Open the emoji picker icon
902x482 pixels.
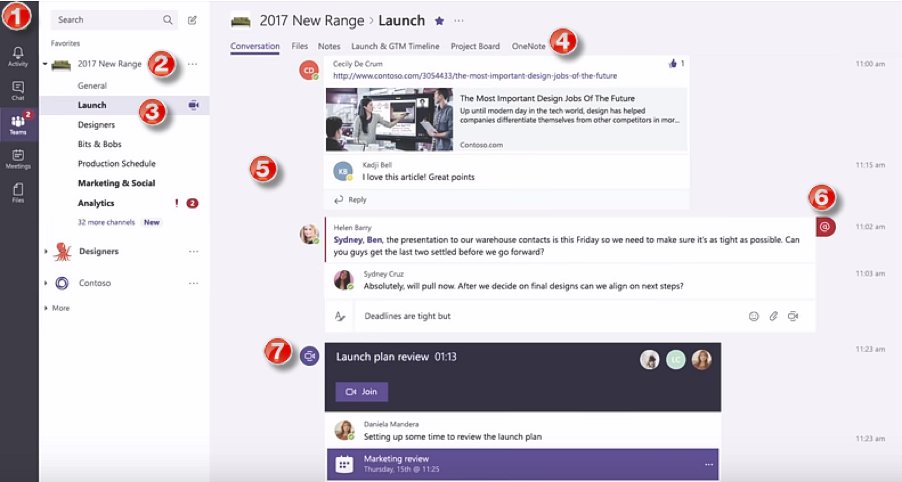754,316
